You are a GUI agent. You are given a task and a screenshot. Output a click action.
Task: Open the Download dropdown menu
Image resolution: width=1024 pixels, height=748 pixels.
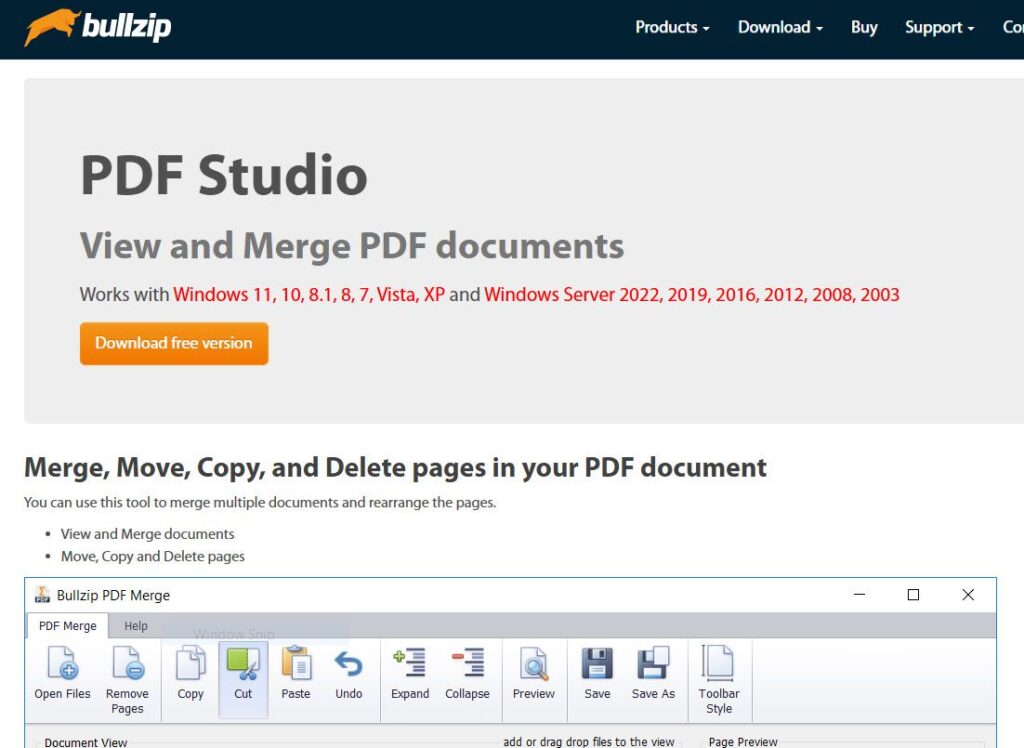coord(780,28)
